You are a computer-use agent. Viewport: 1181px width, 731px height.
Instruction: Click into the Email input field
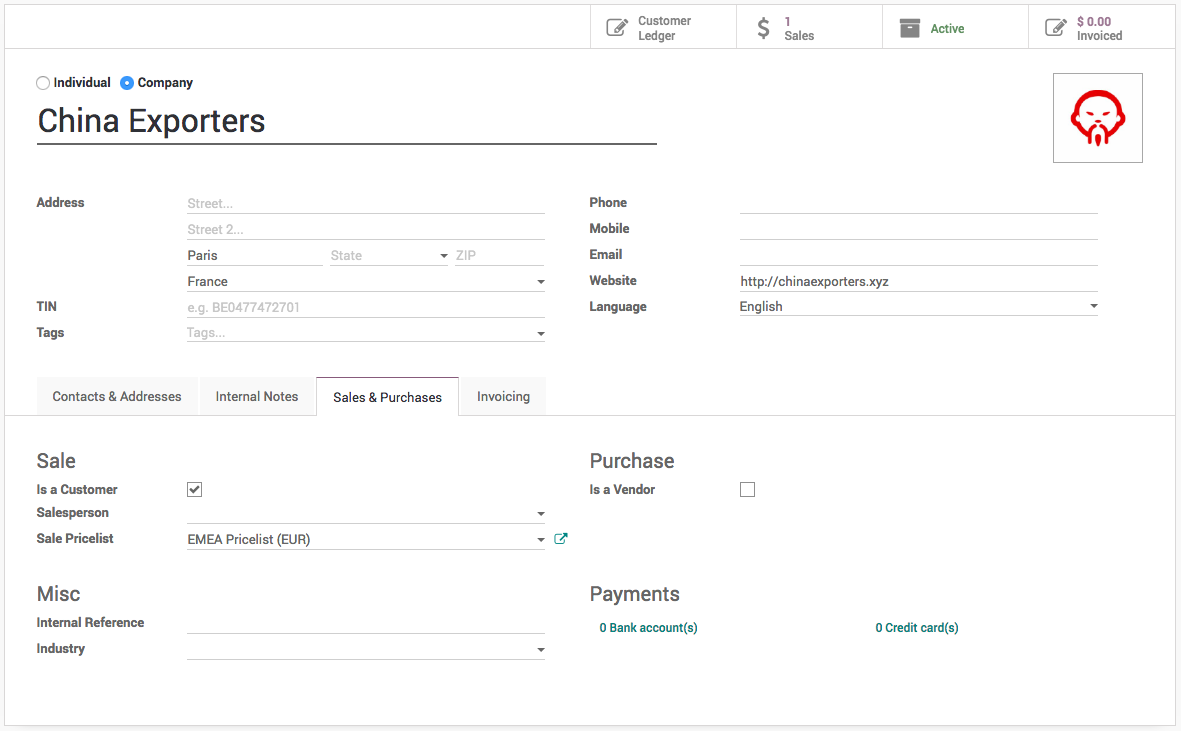[918, 255]
